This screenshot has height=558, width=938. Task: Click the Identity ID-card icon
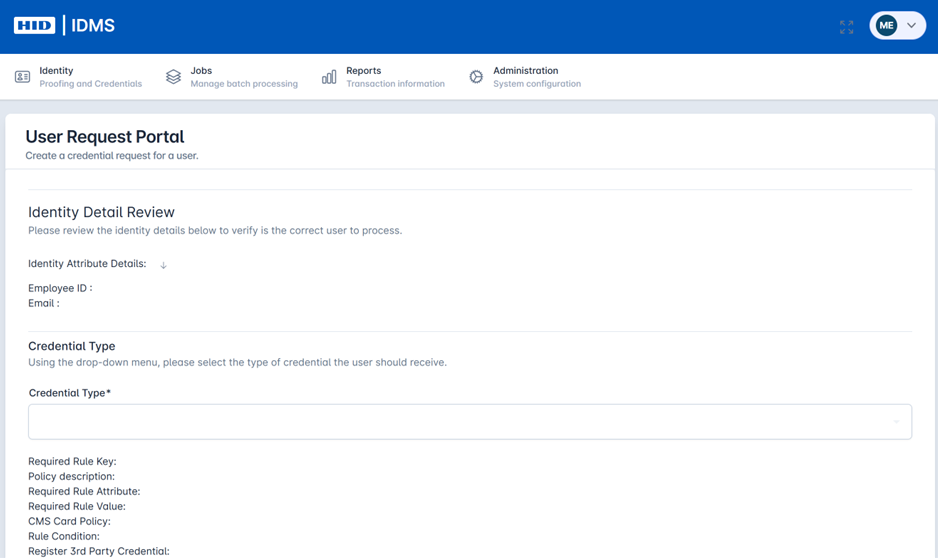pyautogui.click(x=22, y=77)
